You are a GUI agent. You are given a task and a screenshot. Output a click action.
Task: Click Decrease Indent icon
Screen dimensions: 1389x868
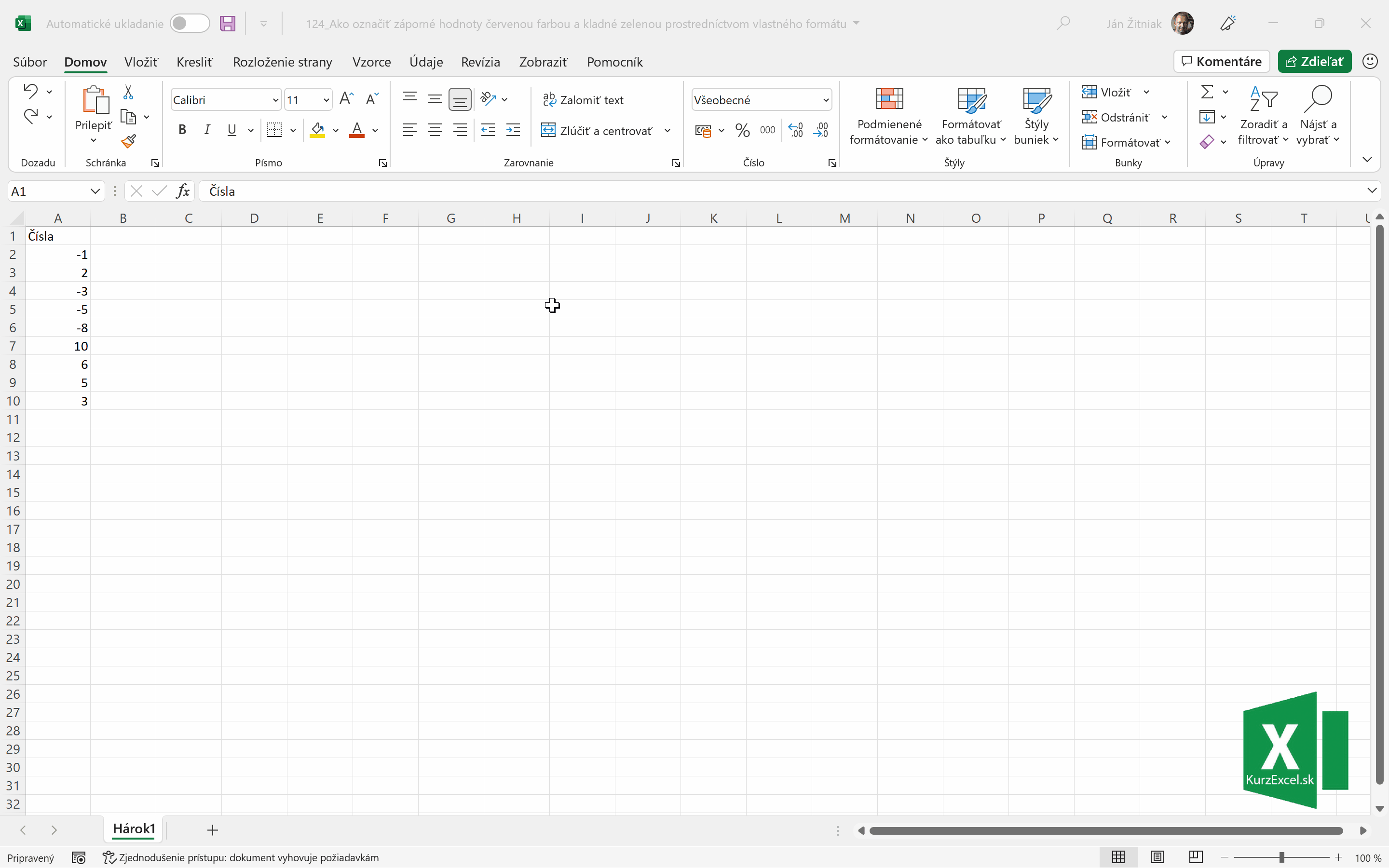pyautogui.click(x=488, y=130)
